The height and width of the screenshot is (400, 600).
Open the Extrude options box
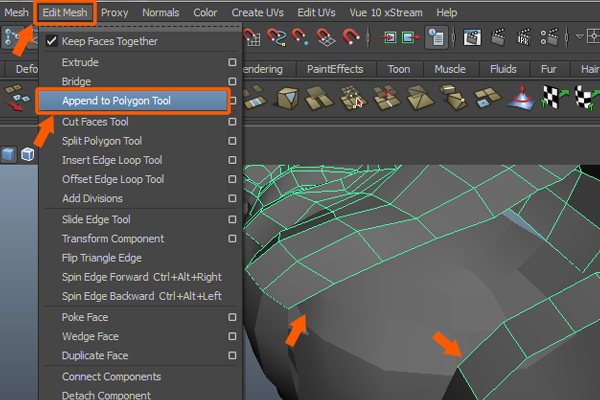pyautogui.click(x=232, y=62)
